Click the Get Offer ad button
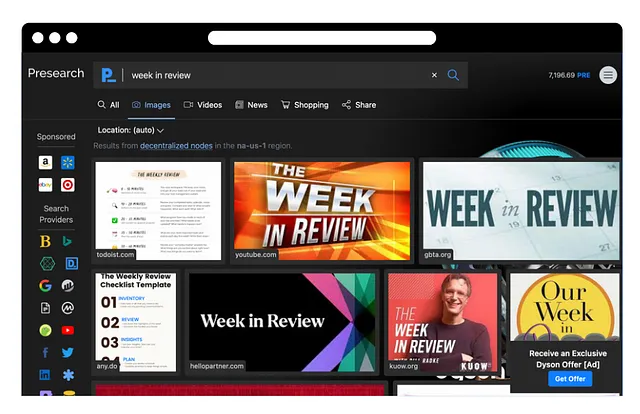Viewport: 640px width, 414px height. point(570,379)
